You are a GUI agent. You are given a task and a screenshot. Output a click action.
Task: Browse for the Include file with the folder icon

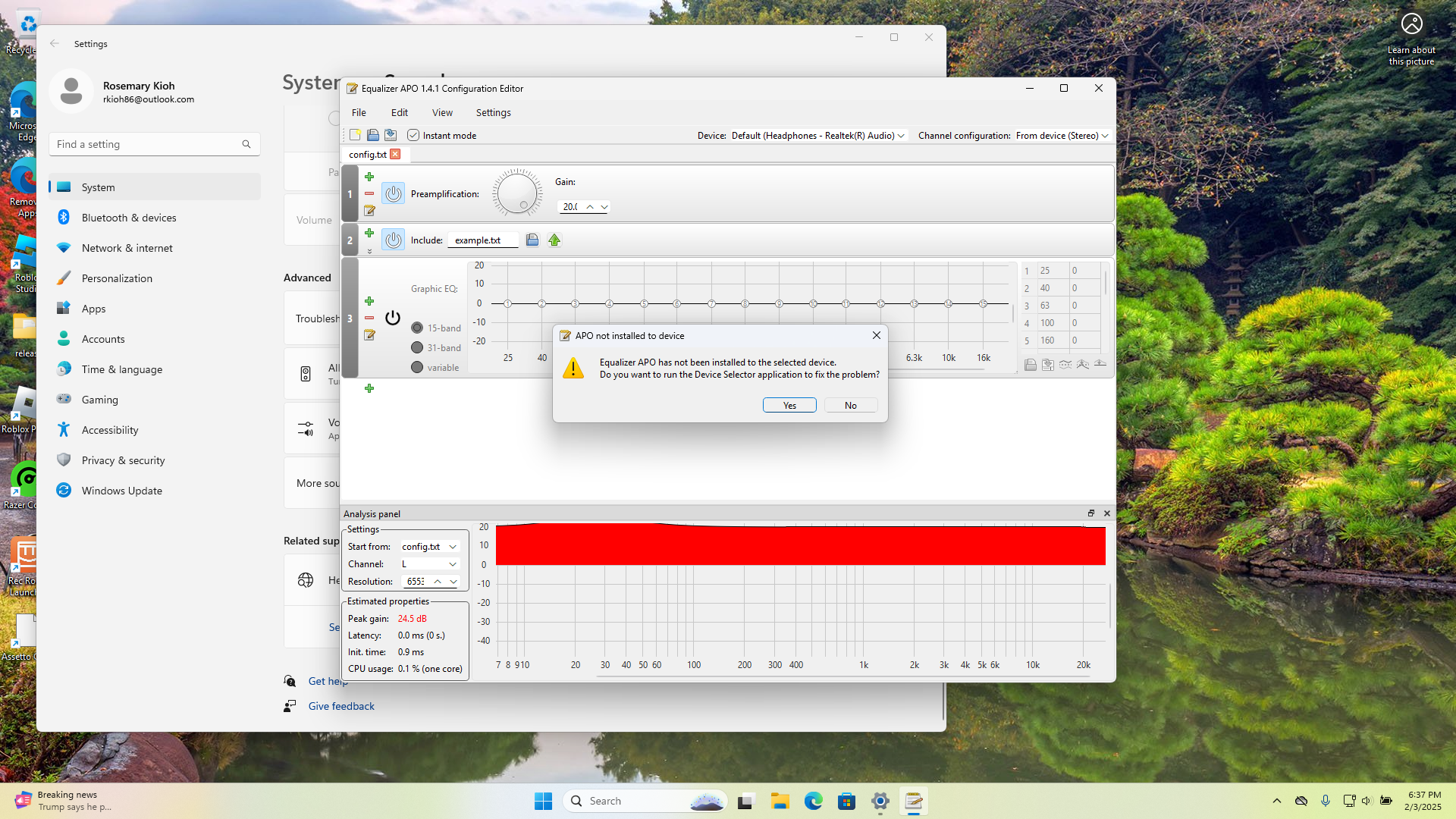pyautogui.click(x=532, y=240)
